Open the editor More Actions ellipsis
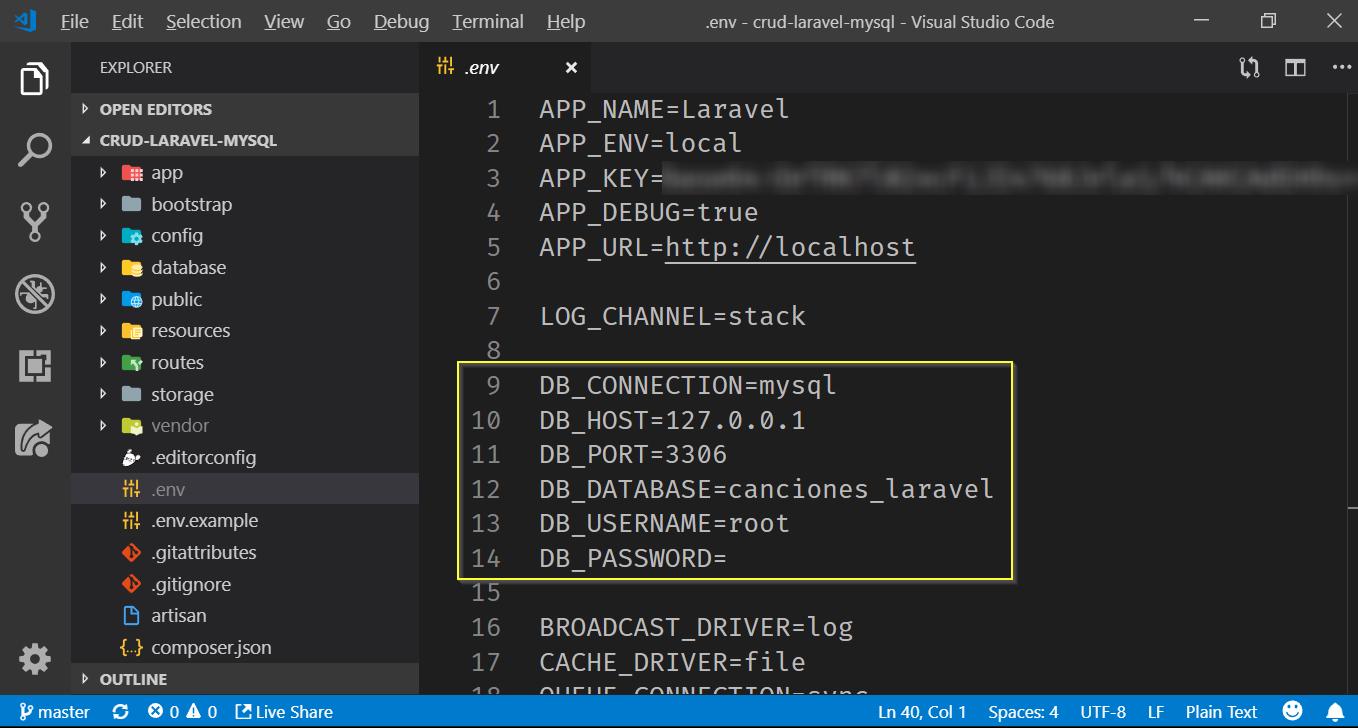1358x728 pixels. pyautogui.click(x=1341, y=68)
